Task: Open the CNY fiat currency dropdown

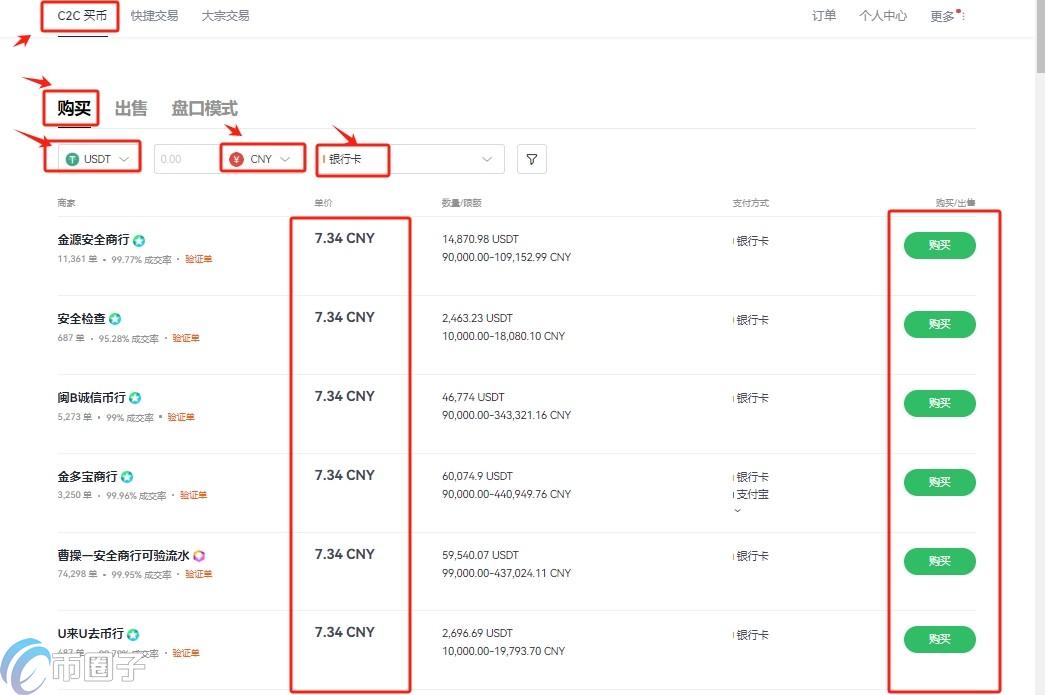Action: click(x=283, y=158)
